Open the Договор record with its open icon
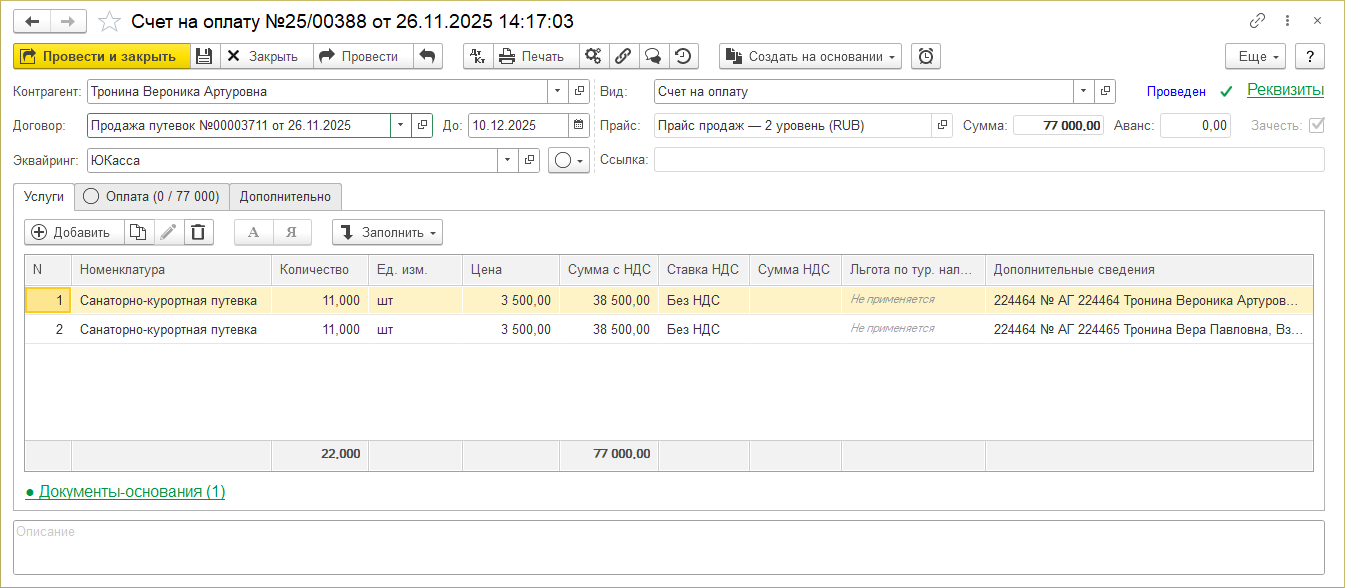This screenshot has height=588, width=1345. point(422,125)
